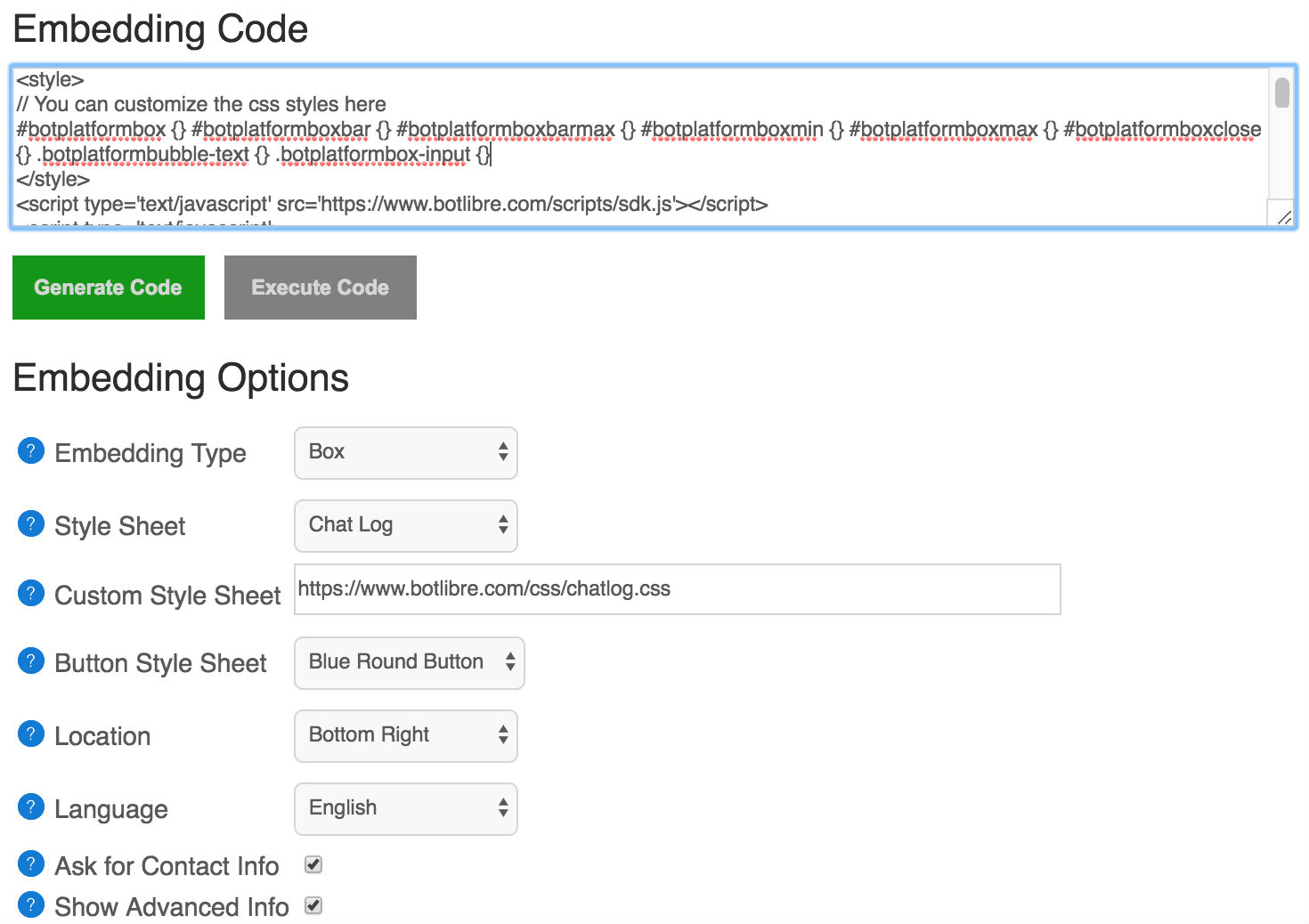Click the Language label text
This screenshot has width=1309, height=924.
pos(111,809)
